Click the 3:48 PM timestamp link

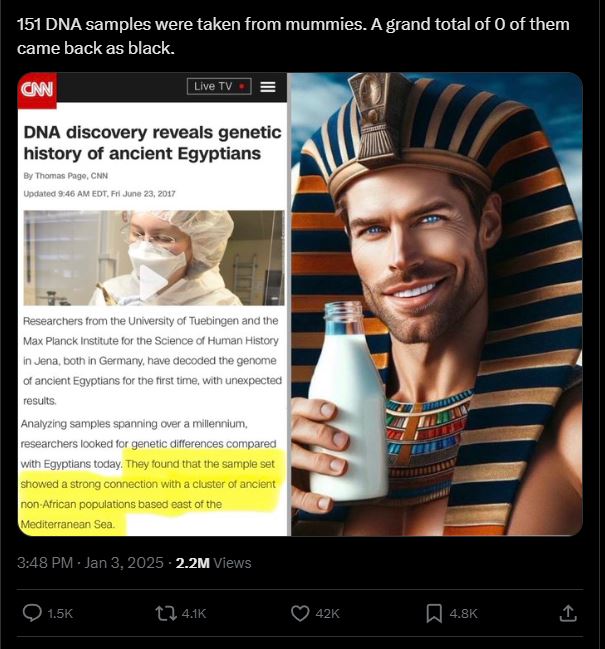45,563
